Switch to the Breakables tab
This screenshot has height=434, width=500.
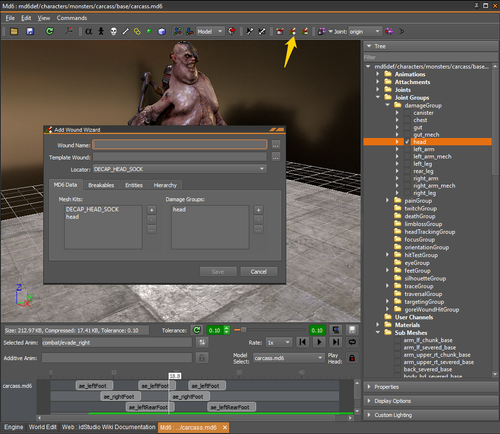click(x=101, y=185)
